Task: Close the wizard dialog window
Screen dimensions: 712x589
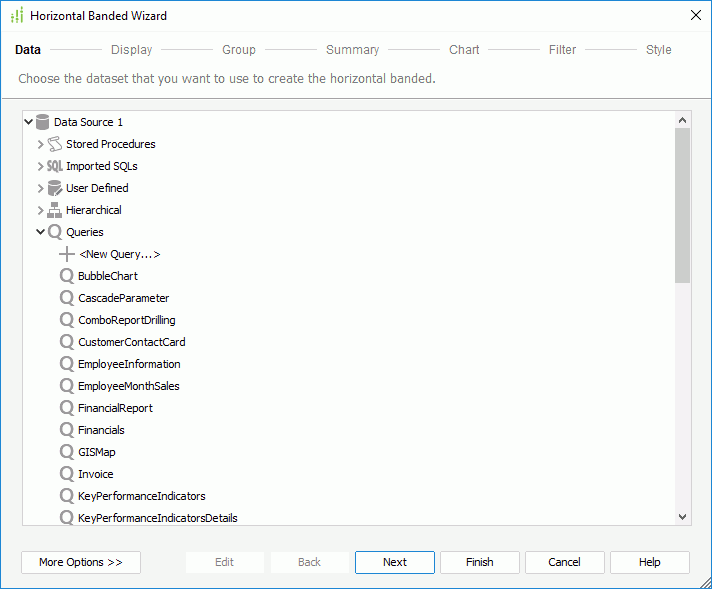Action: point(696,15)
